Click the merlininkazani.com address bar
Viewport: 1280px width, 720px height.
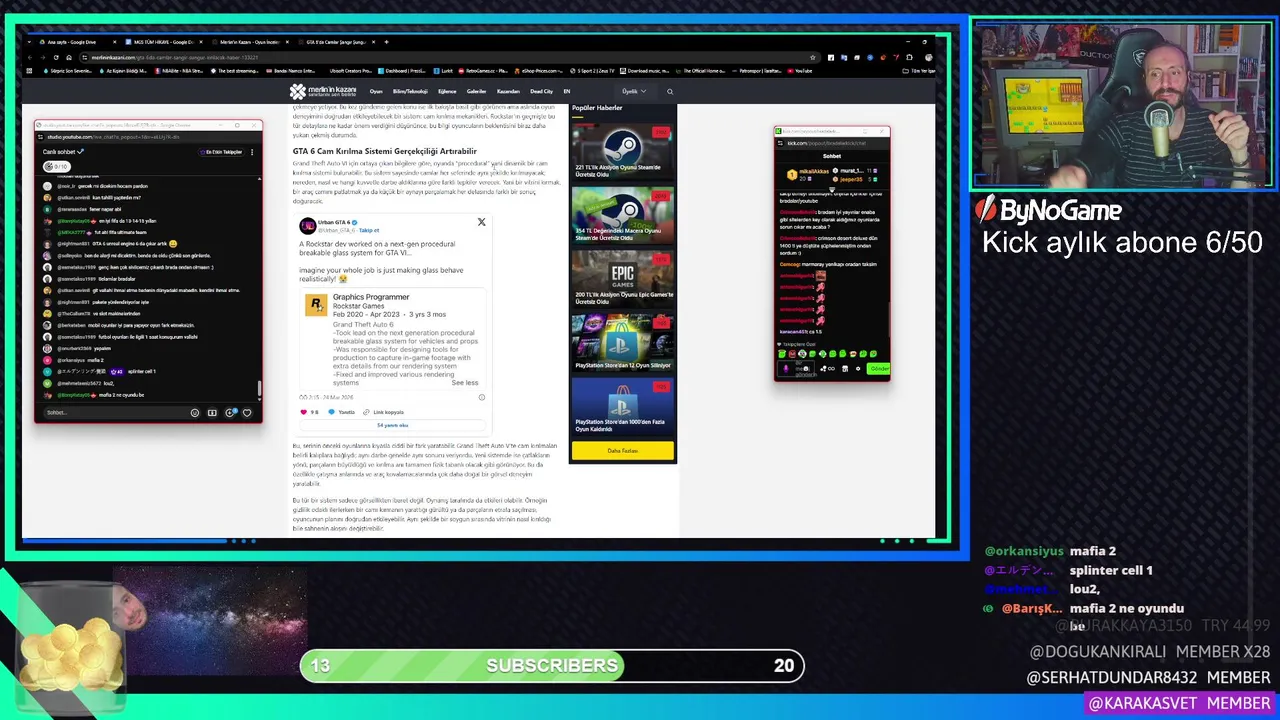(x=450, y=57)
